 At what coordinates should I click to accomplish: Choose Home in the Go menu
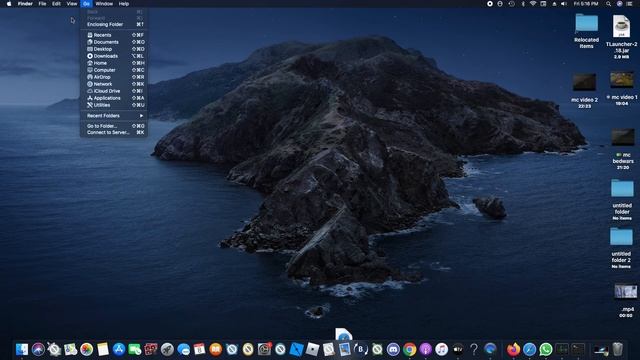coord(114,63)
